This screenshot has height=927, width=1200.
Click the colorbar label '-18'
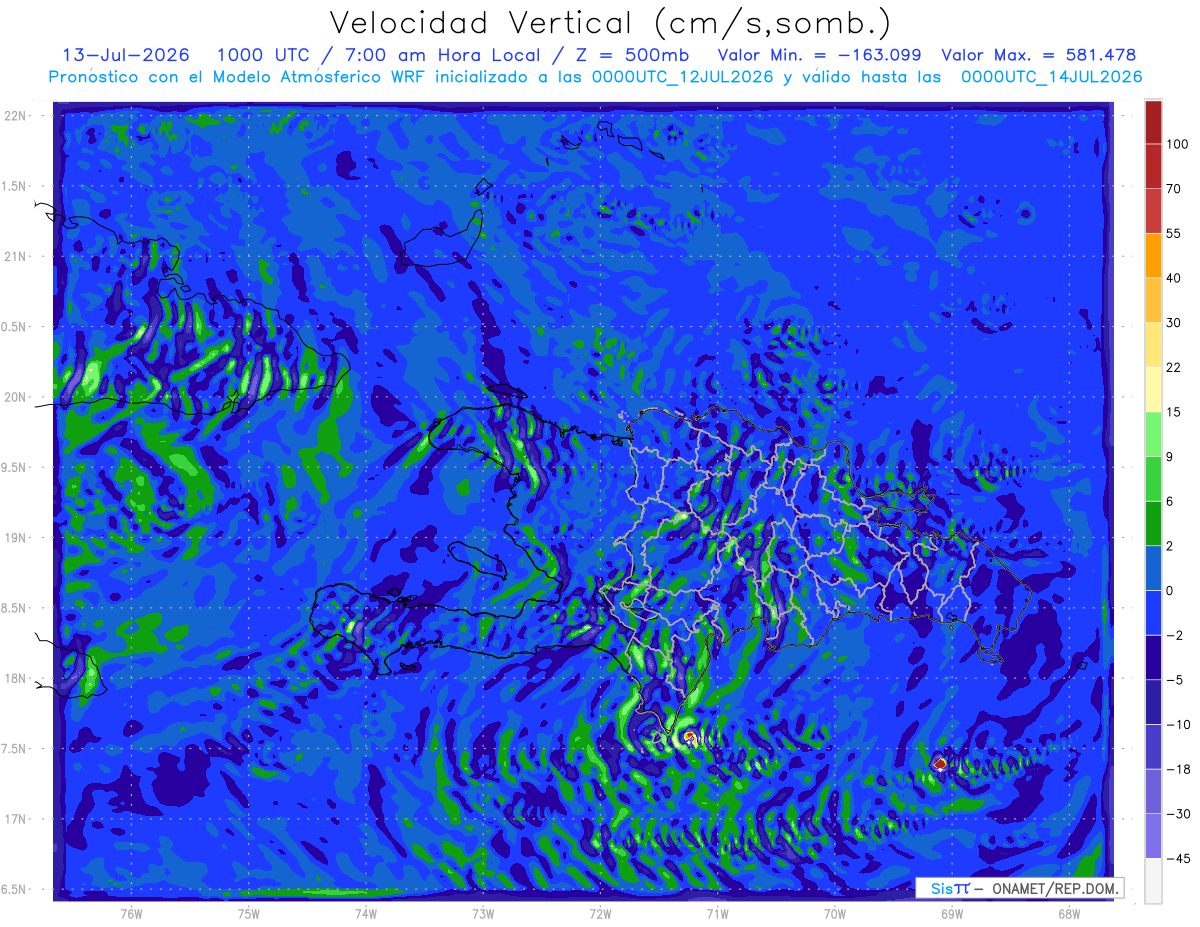(x=1177, y=769)
